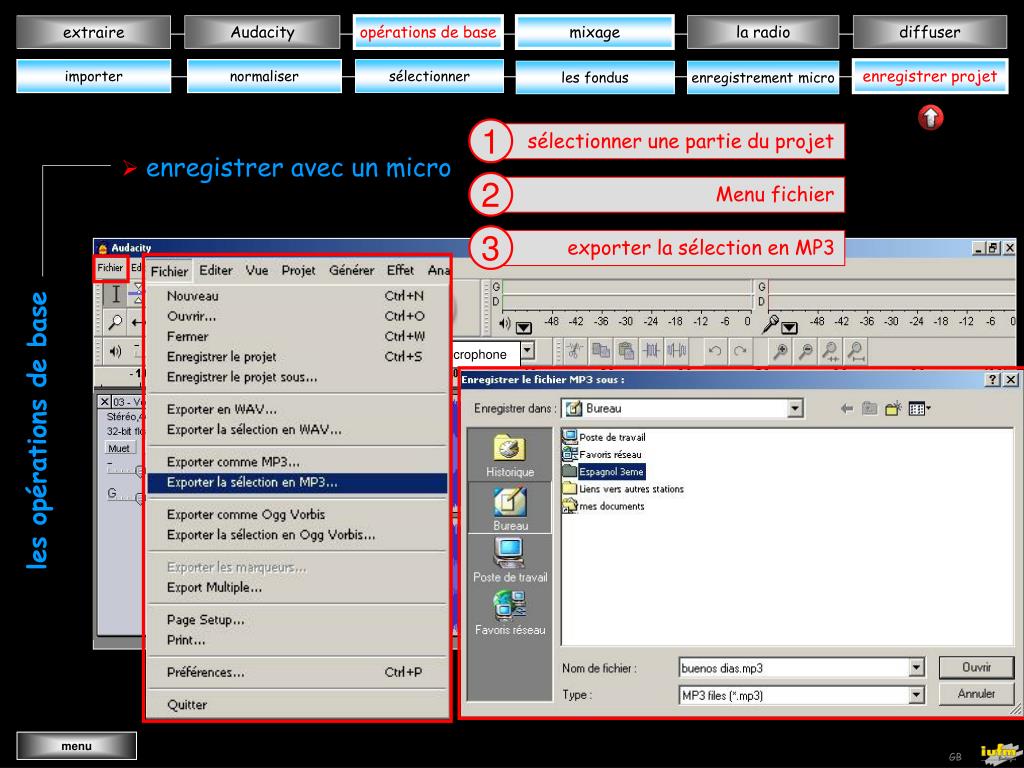Click the help question mark in save dialog title bar
The width and height of the screenshot is (1024, 768).
pyautogui.click(x=993, y=379)
